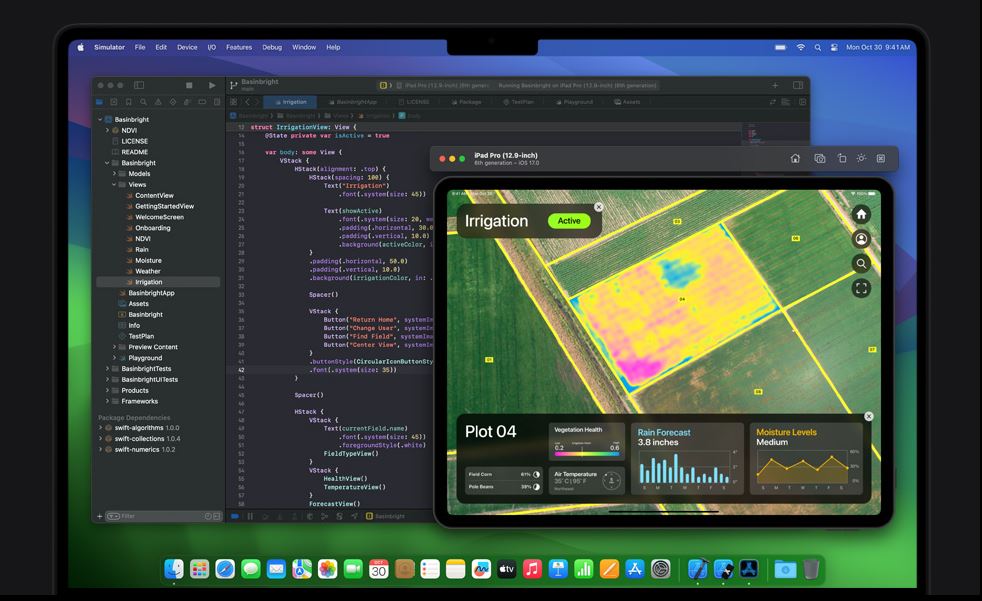Click the Filter field in navigator
Screen dimensions: 982x601
point(160,516)
